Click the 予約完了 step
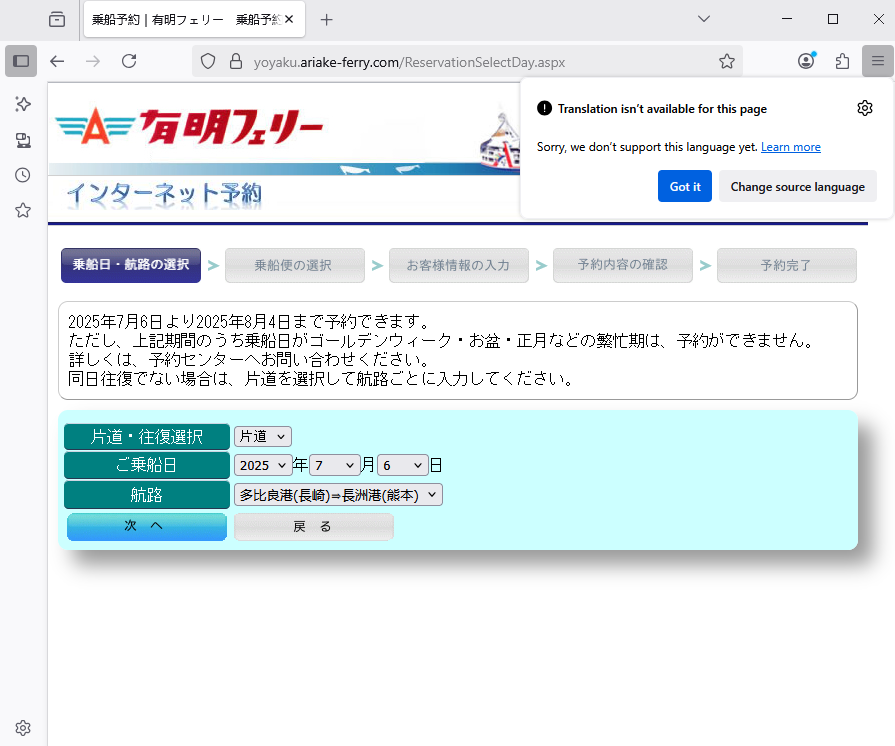The height and width of the screenshot is (746, 895). click(787, 265)
